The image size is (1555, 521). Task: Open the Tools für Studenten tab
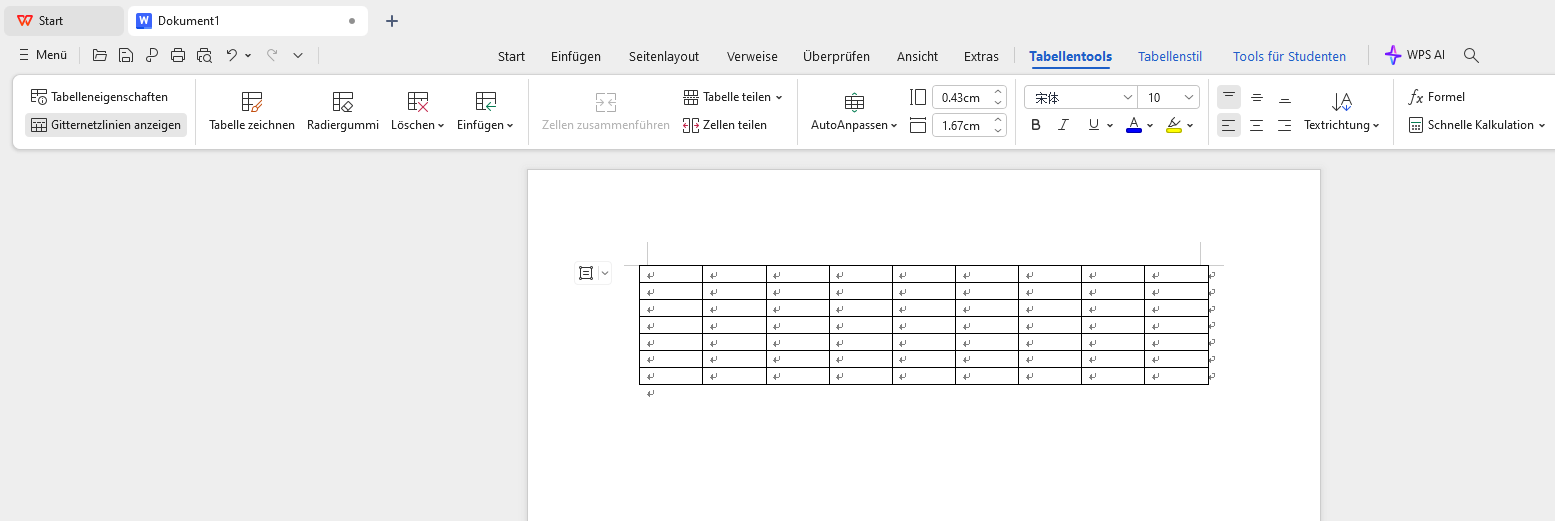click(x=1289, y=56)
